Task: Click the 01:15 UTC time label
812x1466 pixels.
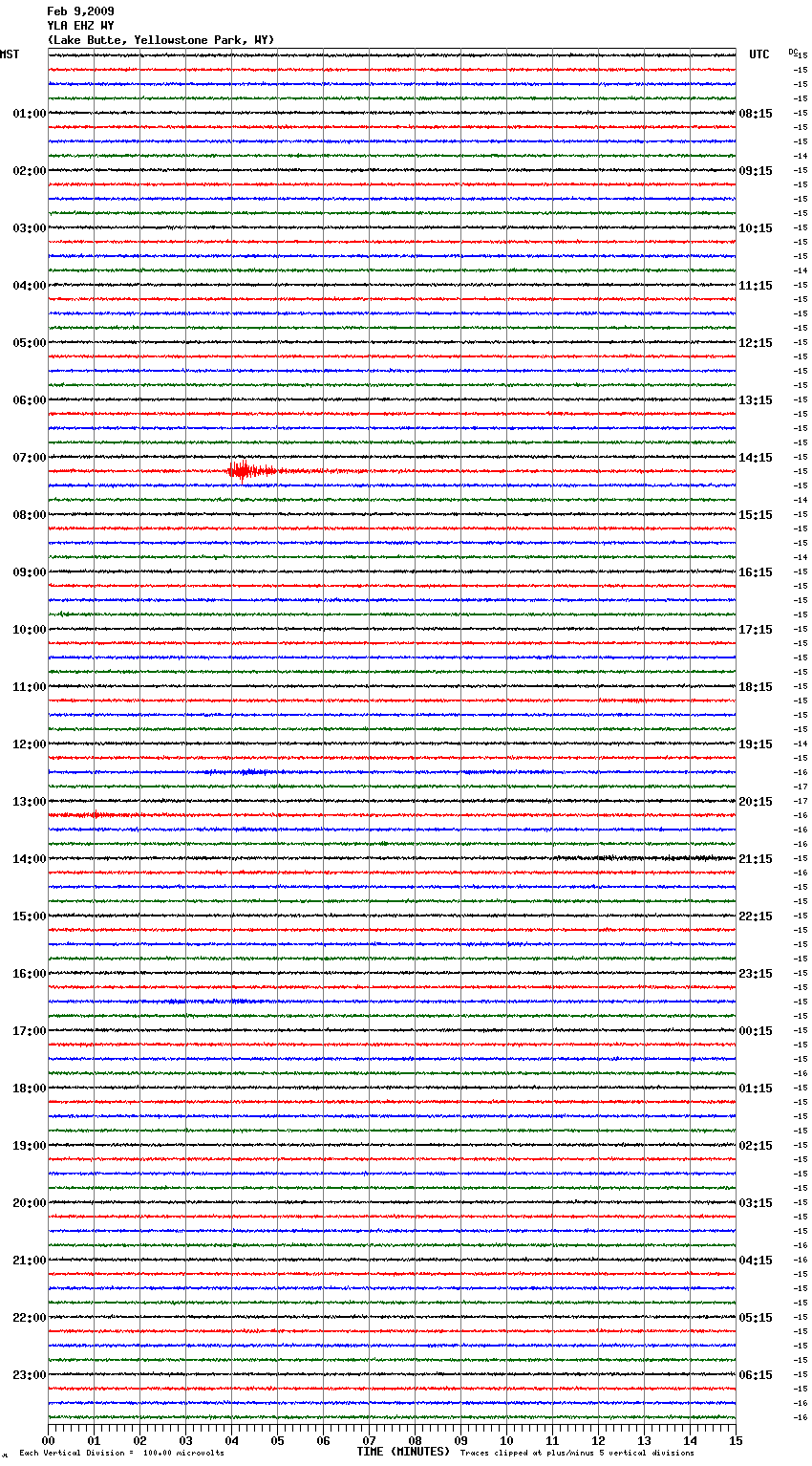Action: point(756,1089)
